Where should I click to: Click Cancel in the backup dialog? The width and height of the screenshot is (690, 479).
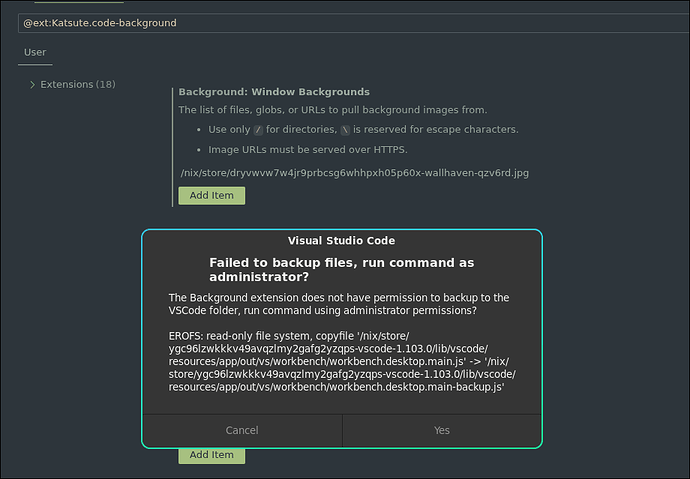coord(242,430)
